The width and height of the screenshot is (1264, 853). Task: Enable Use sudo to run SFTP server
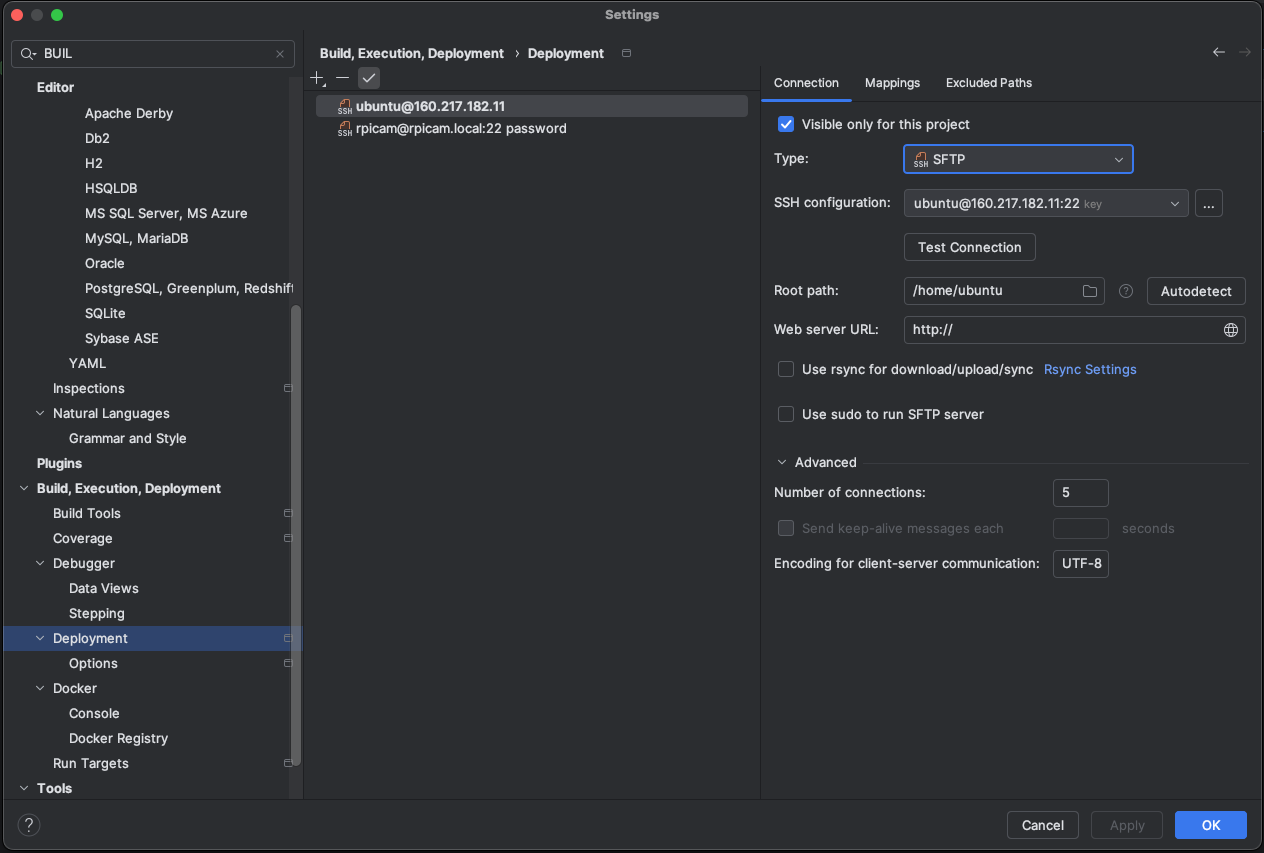786,414
